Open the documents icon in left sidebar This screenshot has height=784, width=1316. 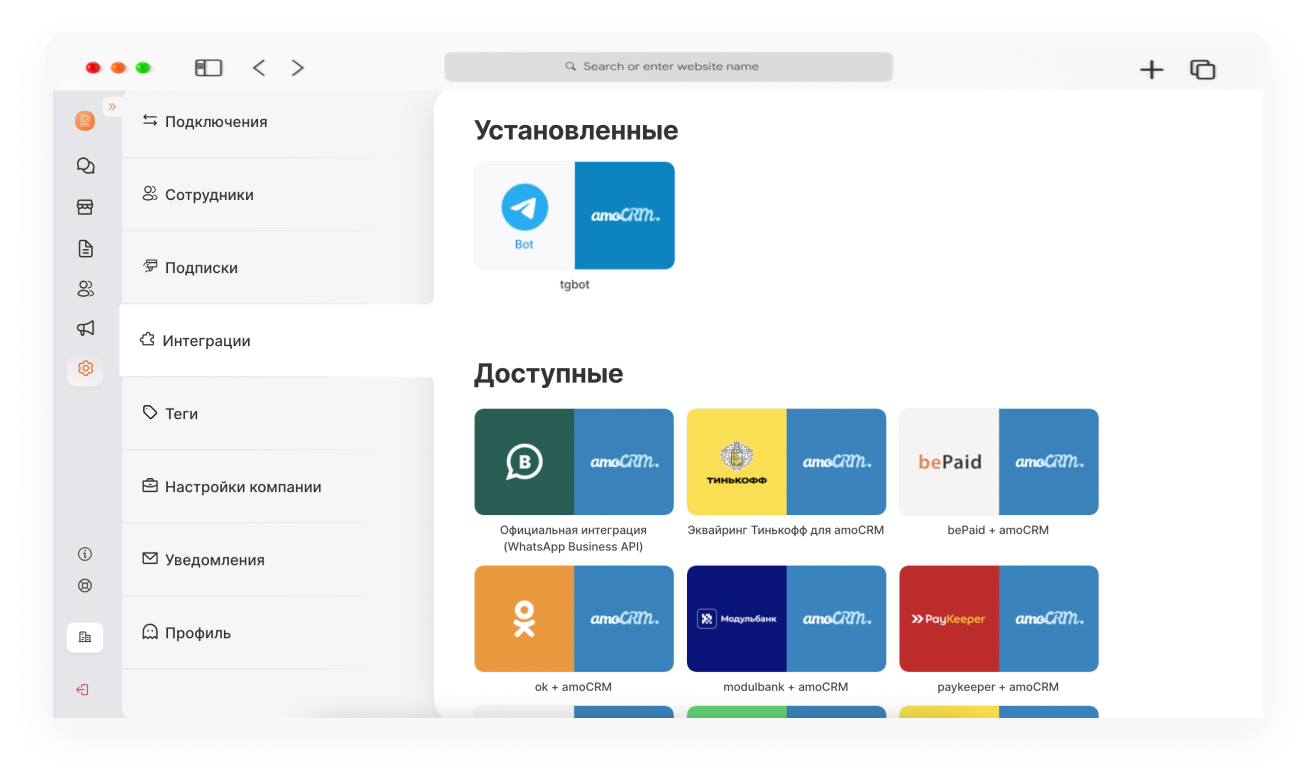tap(85, 249)
